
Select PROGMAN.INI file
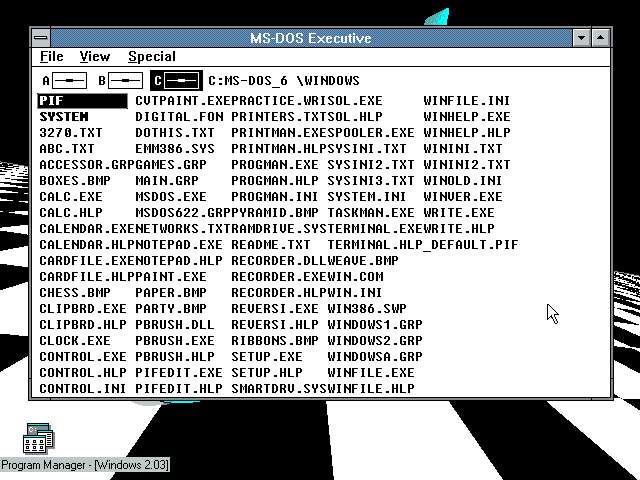pos(275,196)
